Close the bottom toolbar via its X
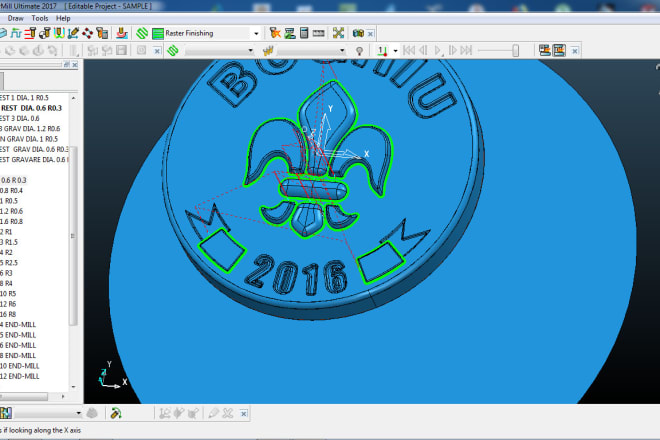 click(x=244, y=414)
